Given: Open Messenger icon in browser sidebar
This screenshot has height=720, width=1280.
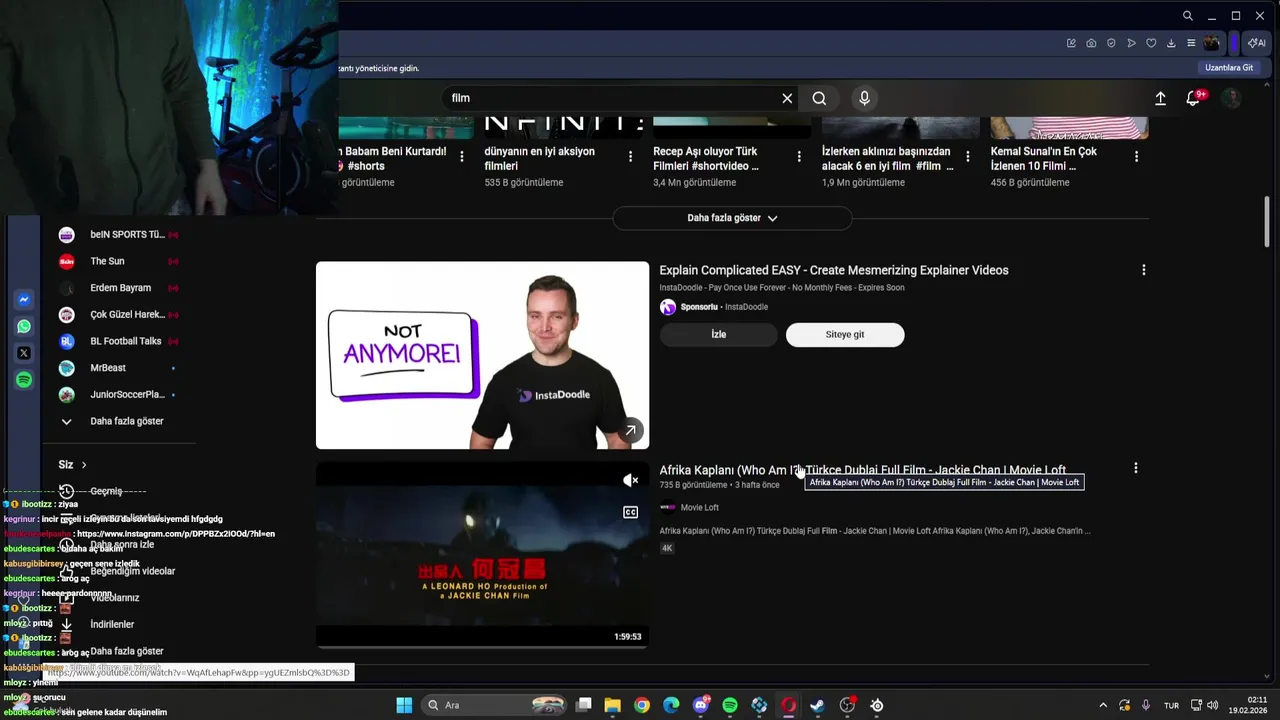Looking at the screenshot, I should pyautogui.click(x=24, y=300).
